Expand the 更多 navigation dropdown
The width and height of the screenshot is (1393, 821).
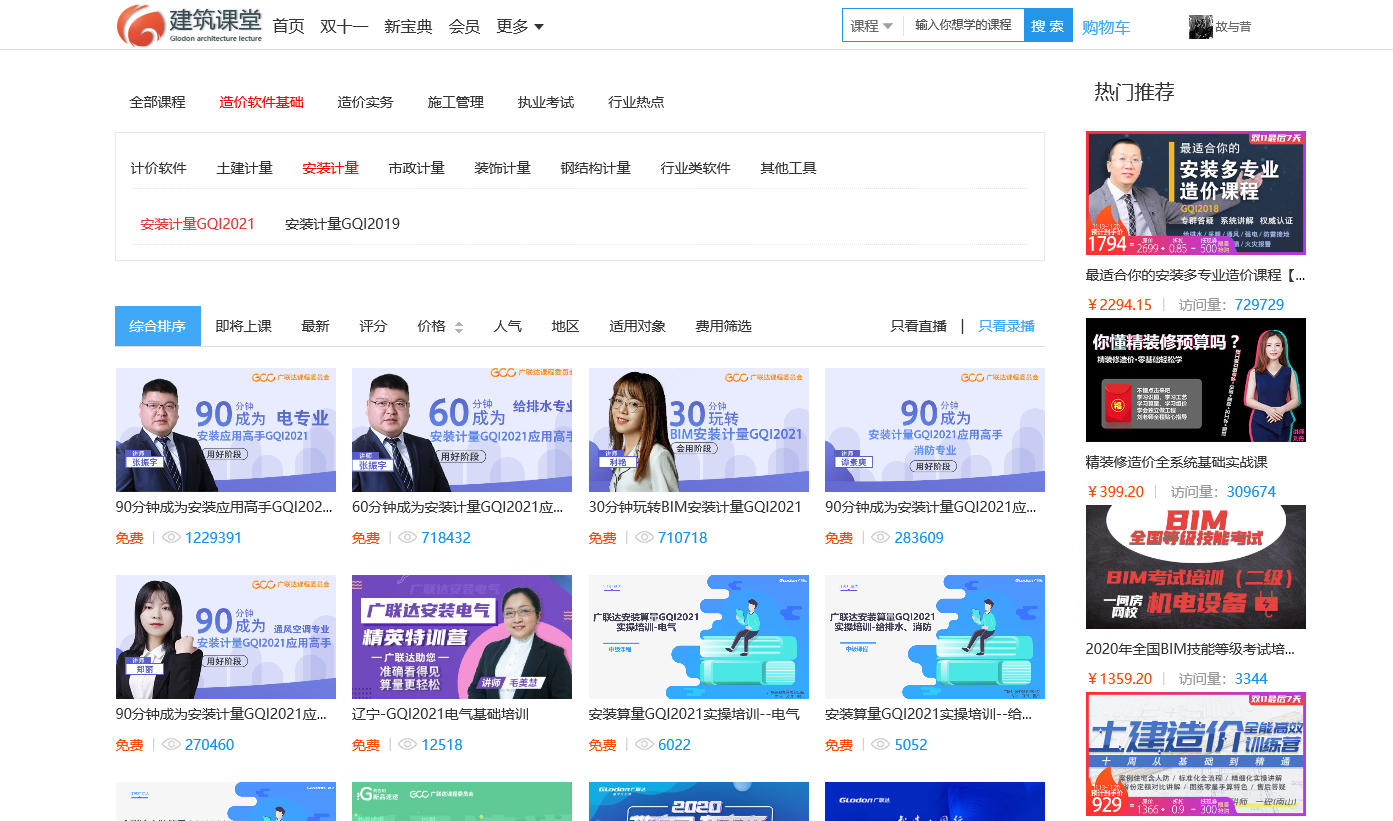coord(520,26)
